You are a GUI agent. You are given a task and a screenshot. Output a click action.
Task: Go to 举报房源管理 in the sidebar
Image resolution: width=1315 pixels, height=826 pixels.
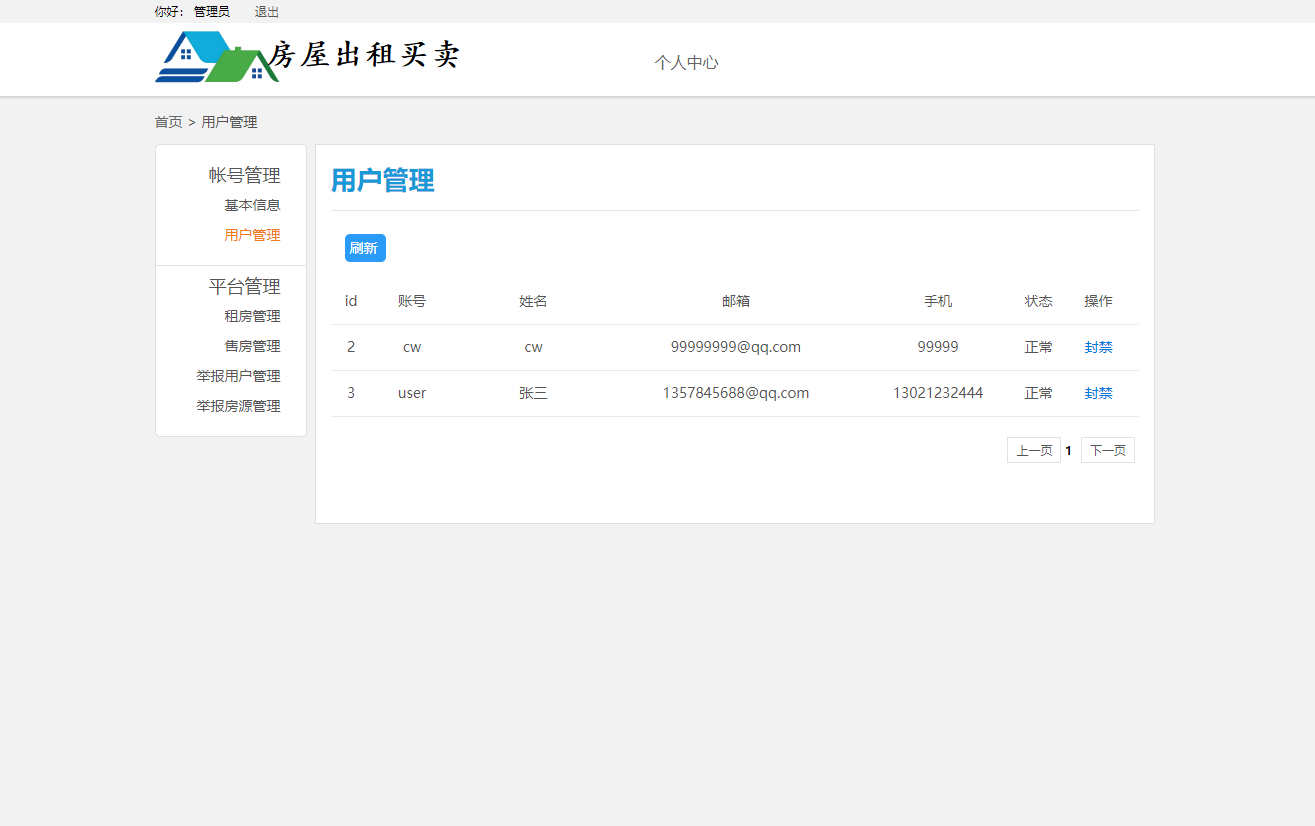tap(238, 406)
